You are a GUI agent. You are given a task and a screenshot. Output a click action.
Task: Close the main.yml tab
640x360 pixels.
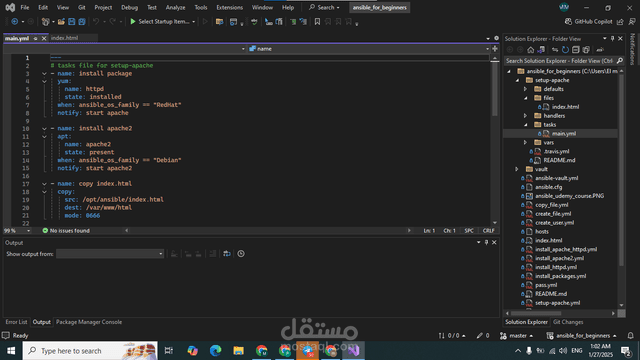click(x=44, y=38)
